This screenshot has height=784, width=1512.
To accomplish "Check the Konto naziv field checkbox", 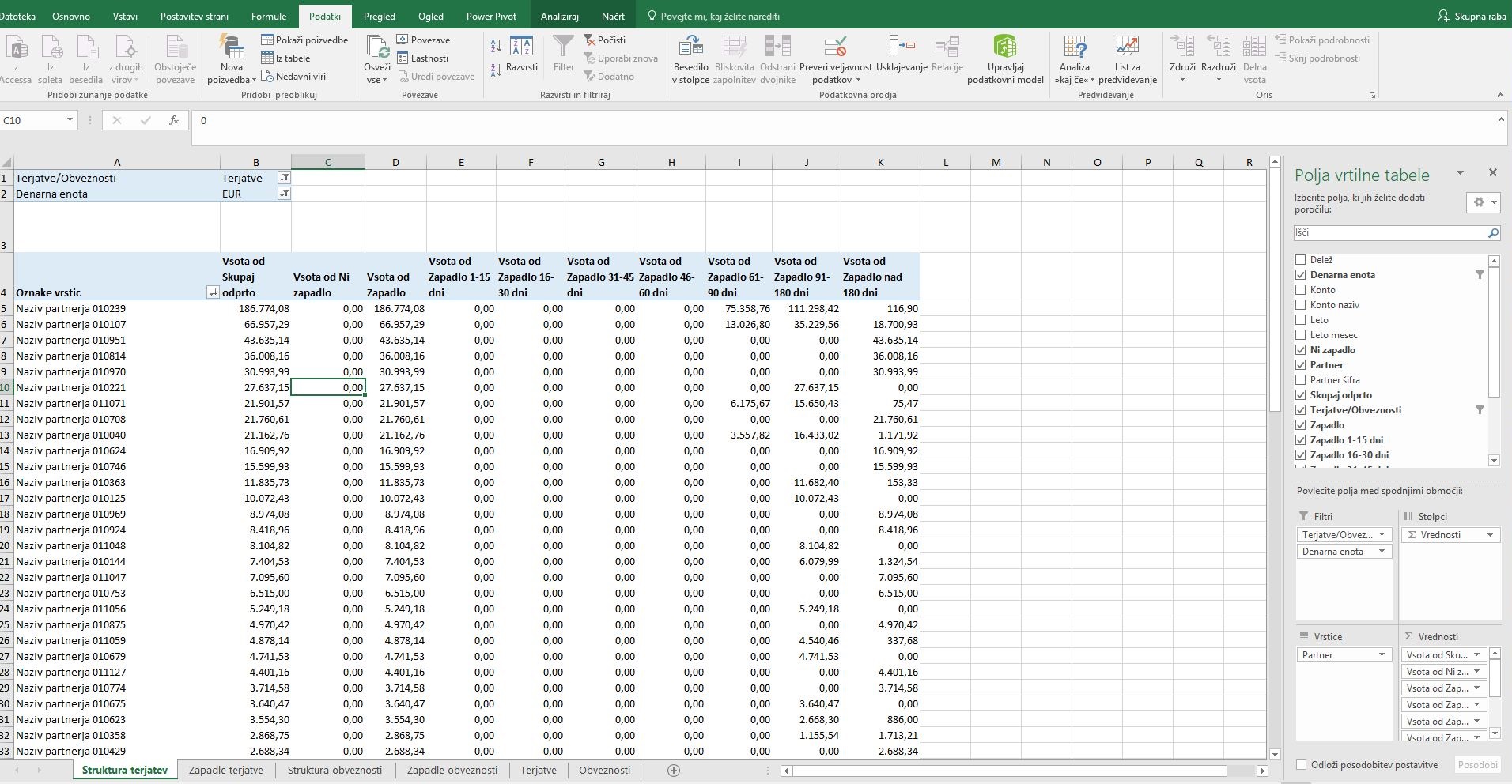I will 1300,304.
